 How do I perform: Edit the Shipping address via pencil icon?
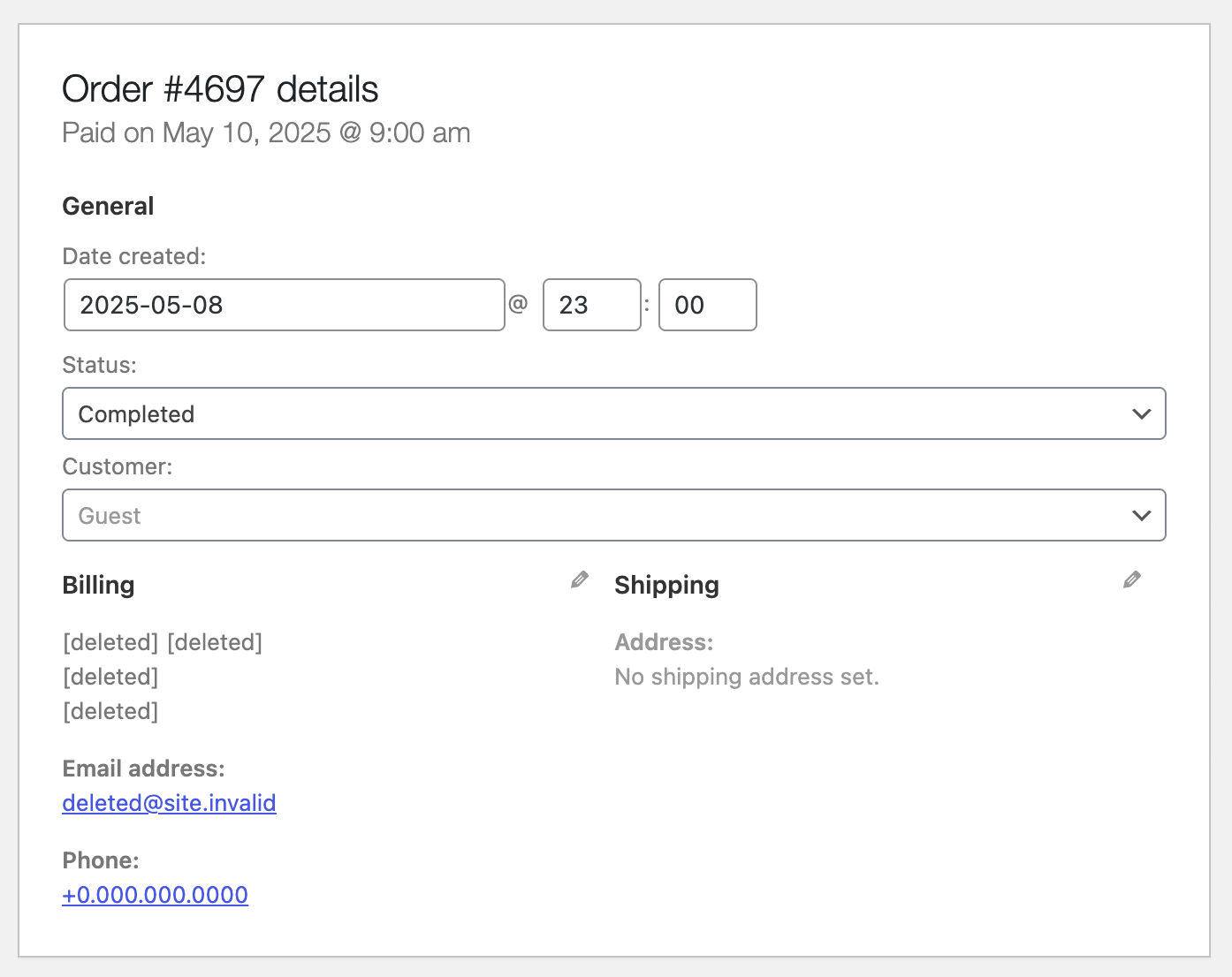[x=1132, y=579]
